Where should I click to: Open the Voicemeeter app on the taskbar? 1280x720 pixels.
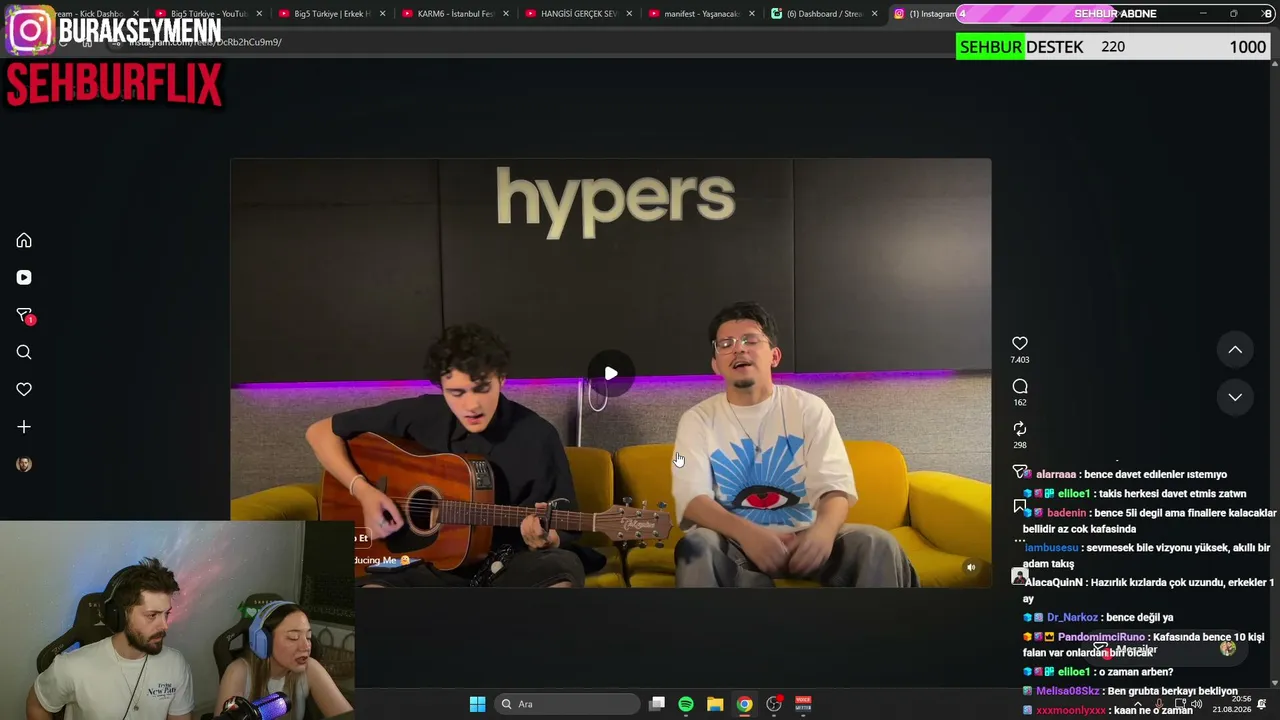[803, 704]
